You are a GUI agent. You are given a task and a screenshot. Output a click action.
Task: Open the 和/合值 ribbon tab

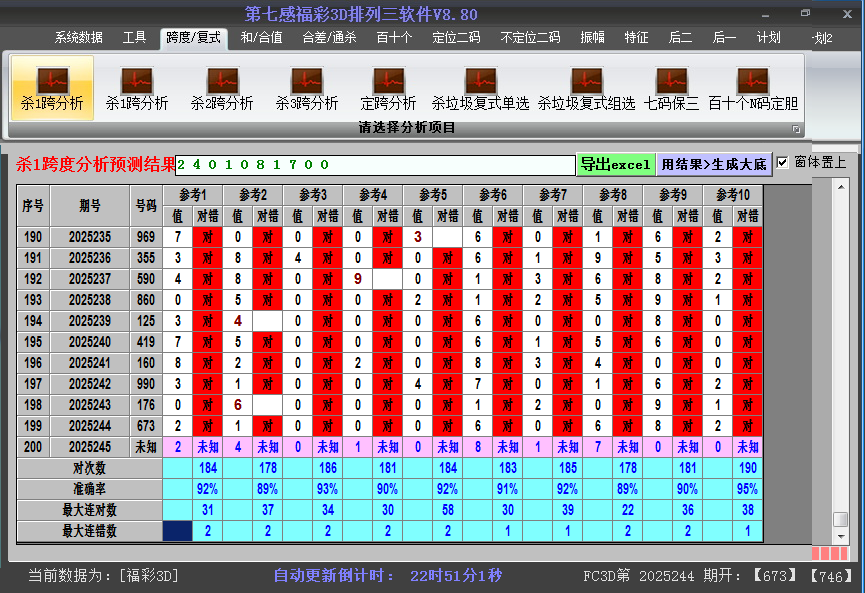pos(261,38)
